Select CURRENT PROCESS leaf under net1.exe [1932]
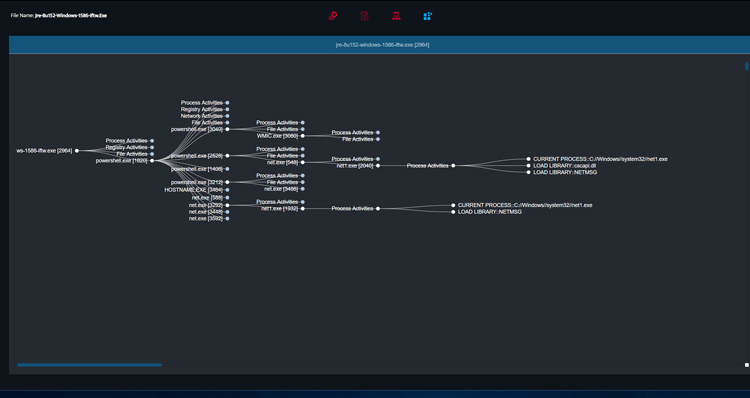Viewport: 750px width, 398px height. point(453,205)
